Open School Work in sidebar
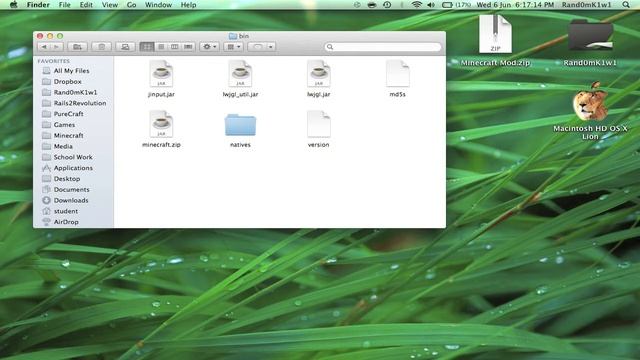Screen dimensions: 640x360 (73, 157)
